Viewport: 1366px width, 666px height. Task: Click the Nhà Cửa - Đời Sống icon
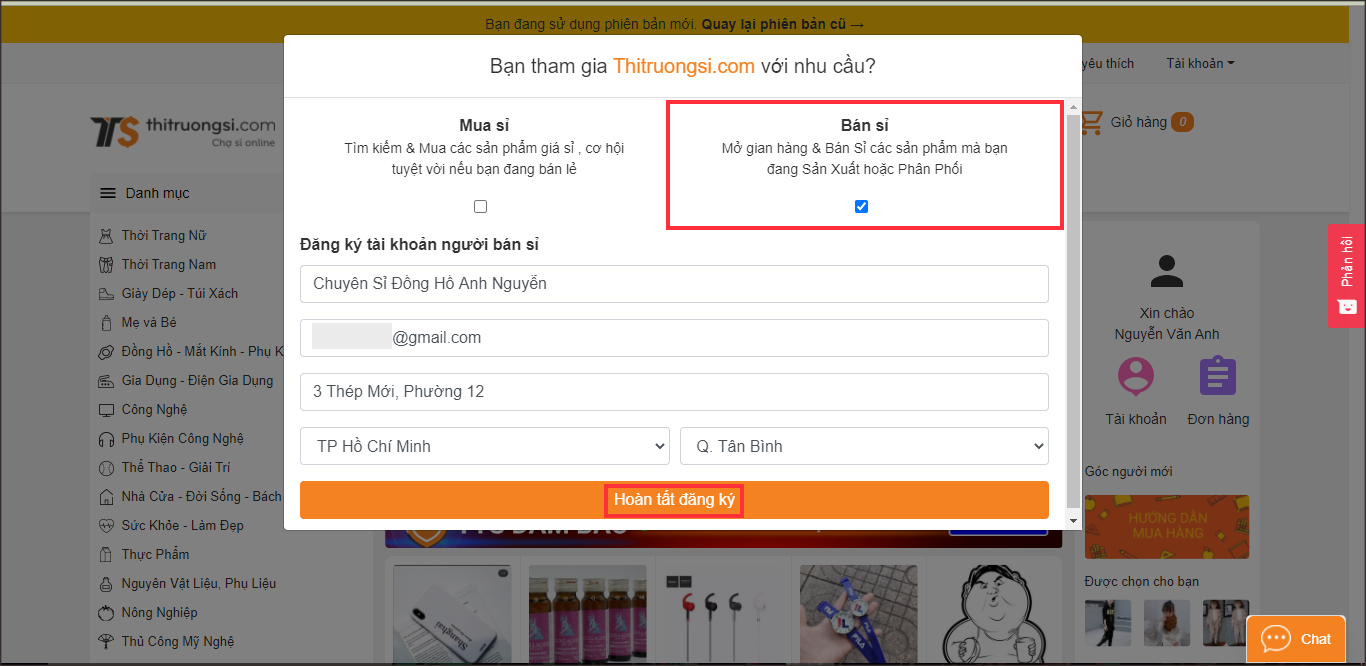coord(106,497)
